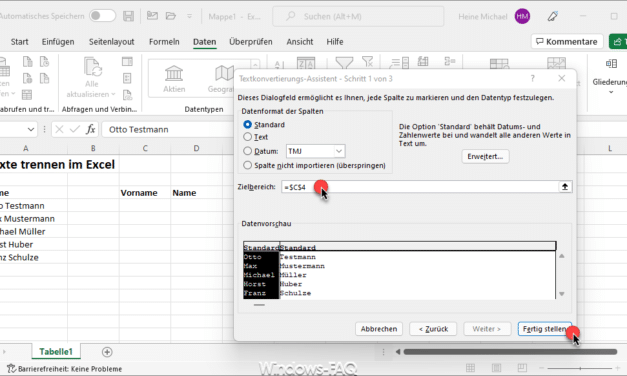Click the accessibility status icon
This screenshot has width=627, height=376.
pos(11,368)
